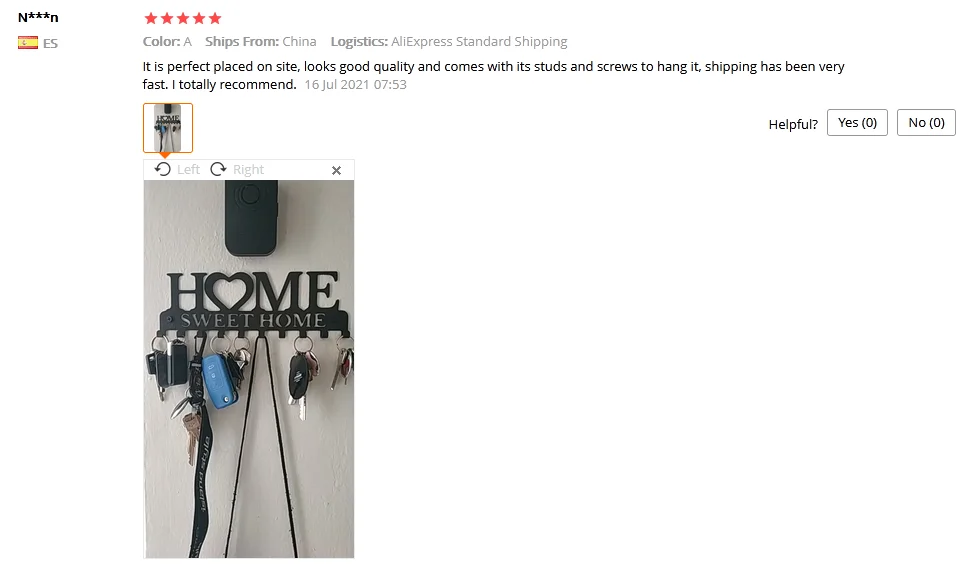
Task: Click the 'Ships From: China' text
Action: click(x=261, y=42)
